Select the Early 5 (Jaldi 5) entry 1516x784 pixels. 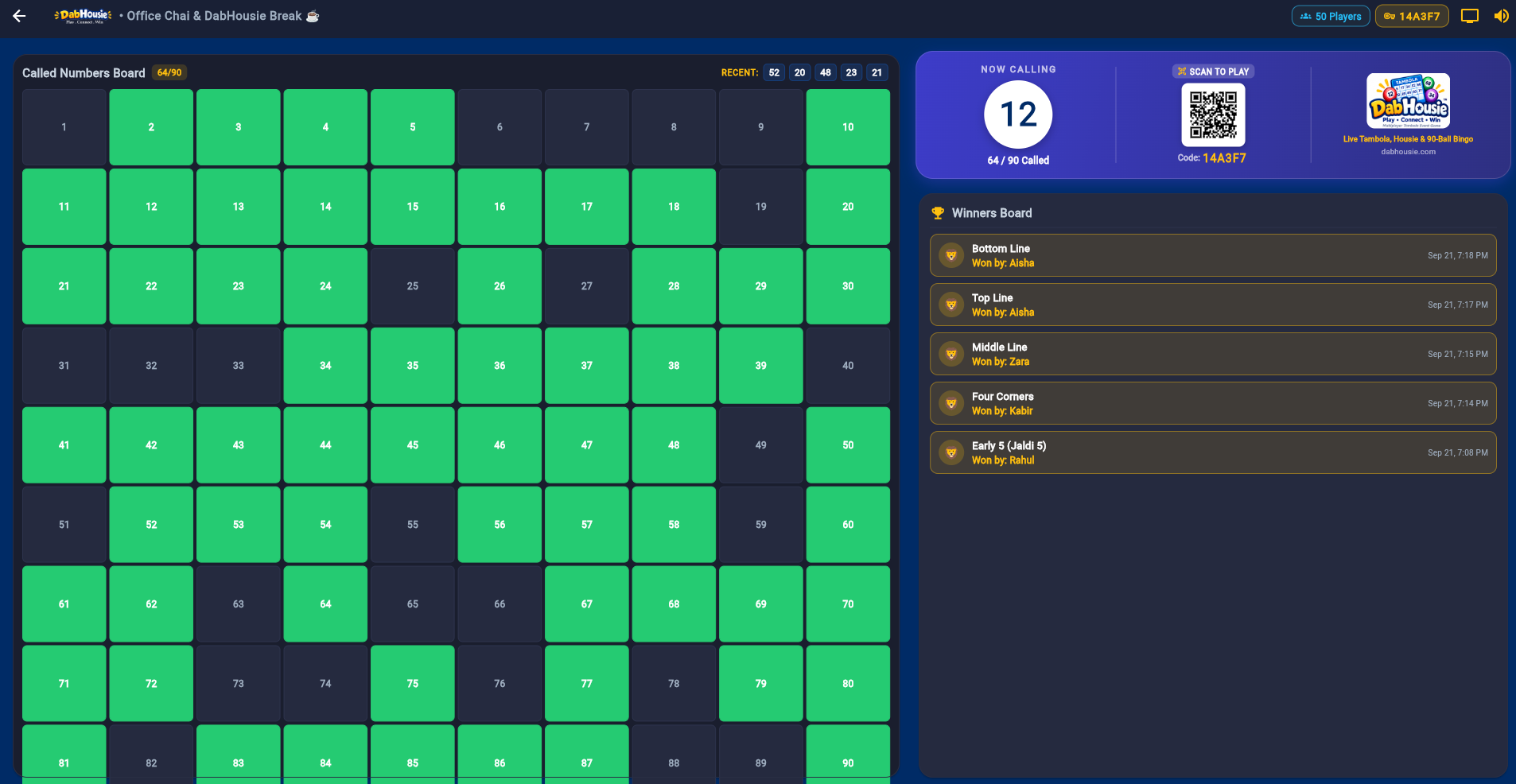(x=1213, y=452)
